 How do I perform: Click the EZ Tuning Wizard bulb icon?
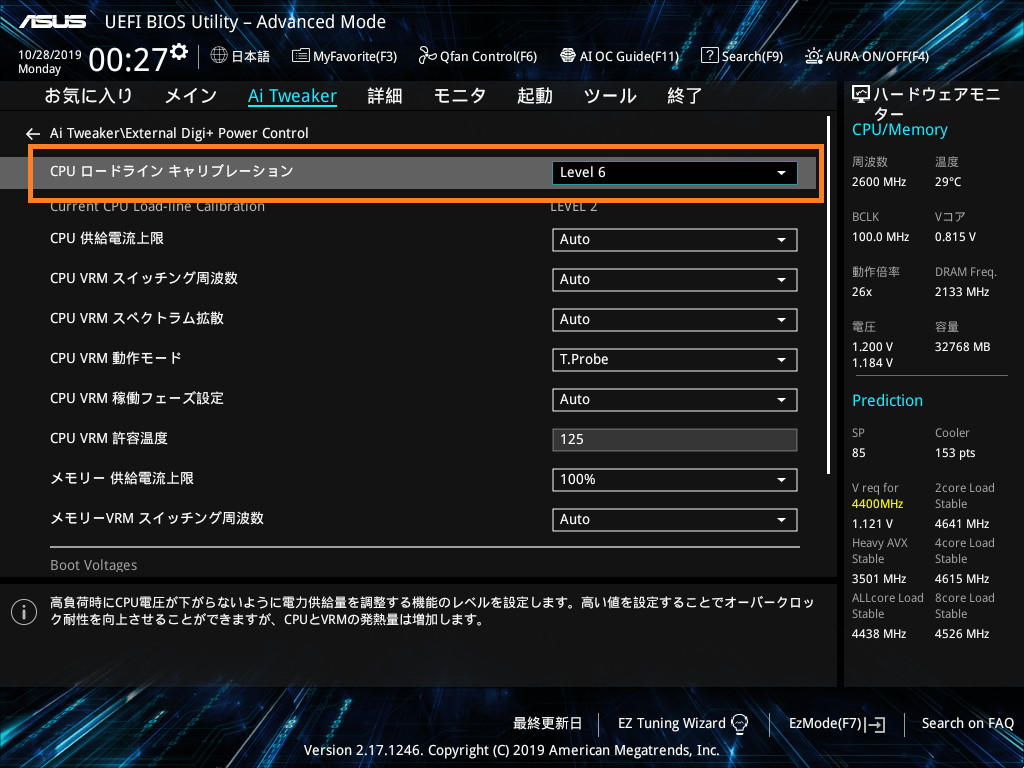point(739,723)
